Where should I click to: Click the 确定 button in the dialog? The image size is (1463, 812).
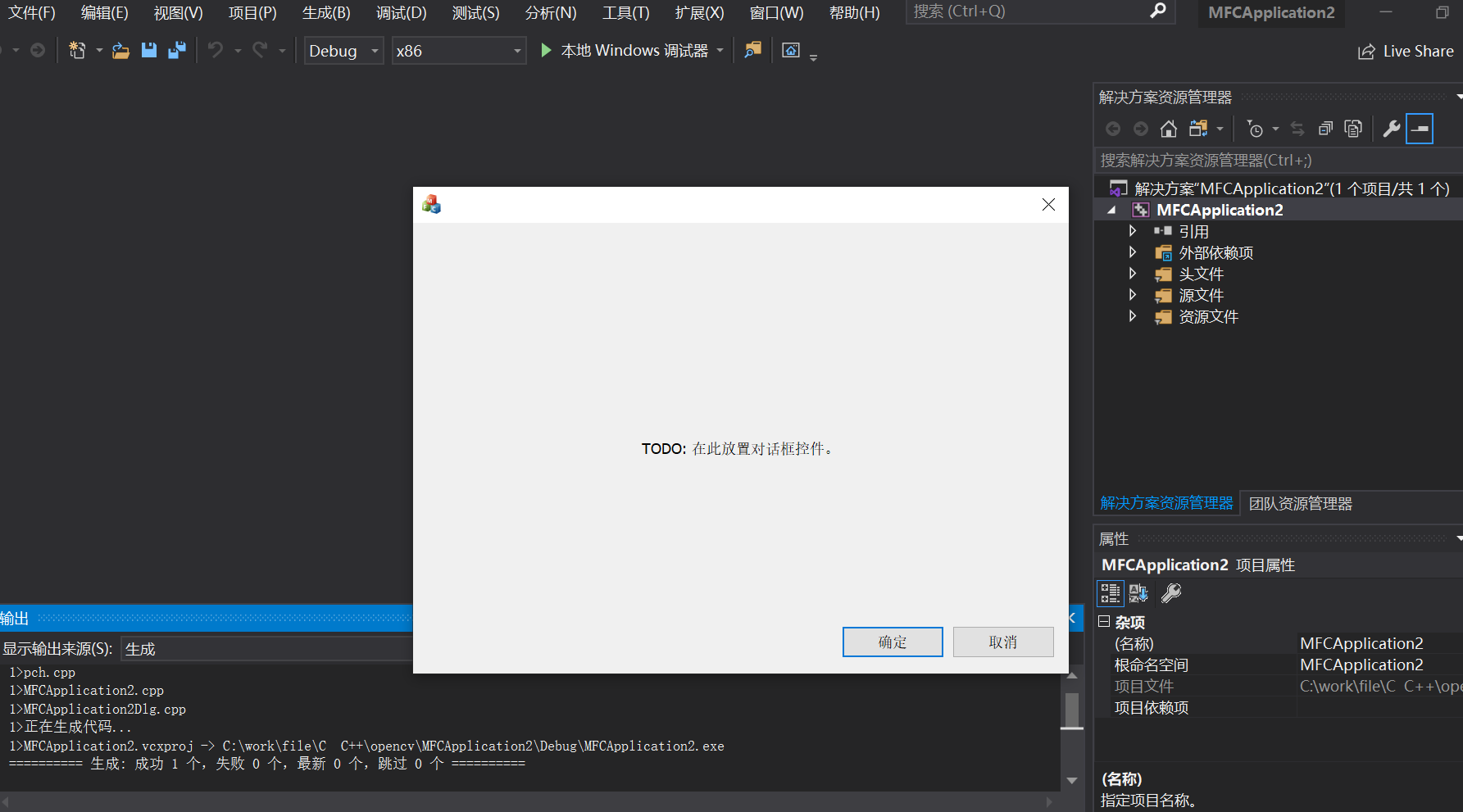coord(893,642)
